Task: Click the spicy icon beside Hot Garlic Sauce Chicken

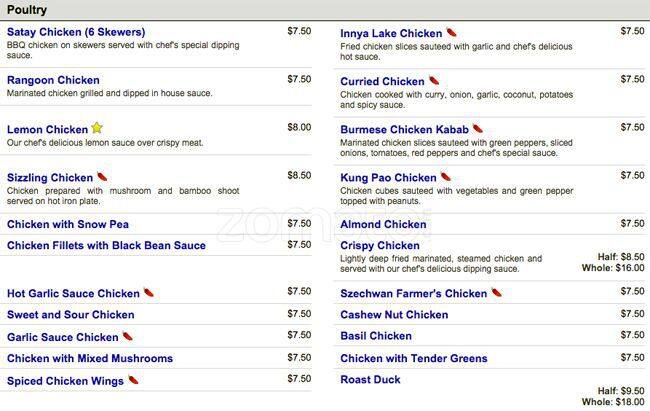Action: [149, 293]
